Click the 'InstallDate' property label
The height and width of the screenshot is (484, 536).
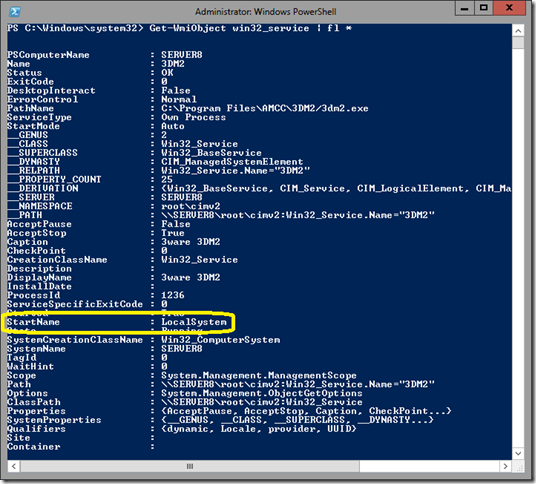point(39,286)
